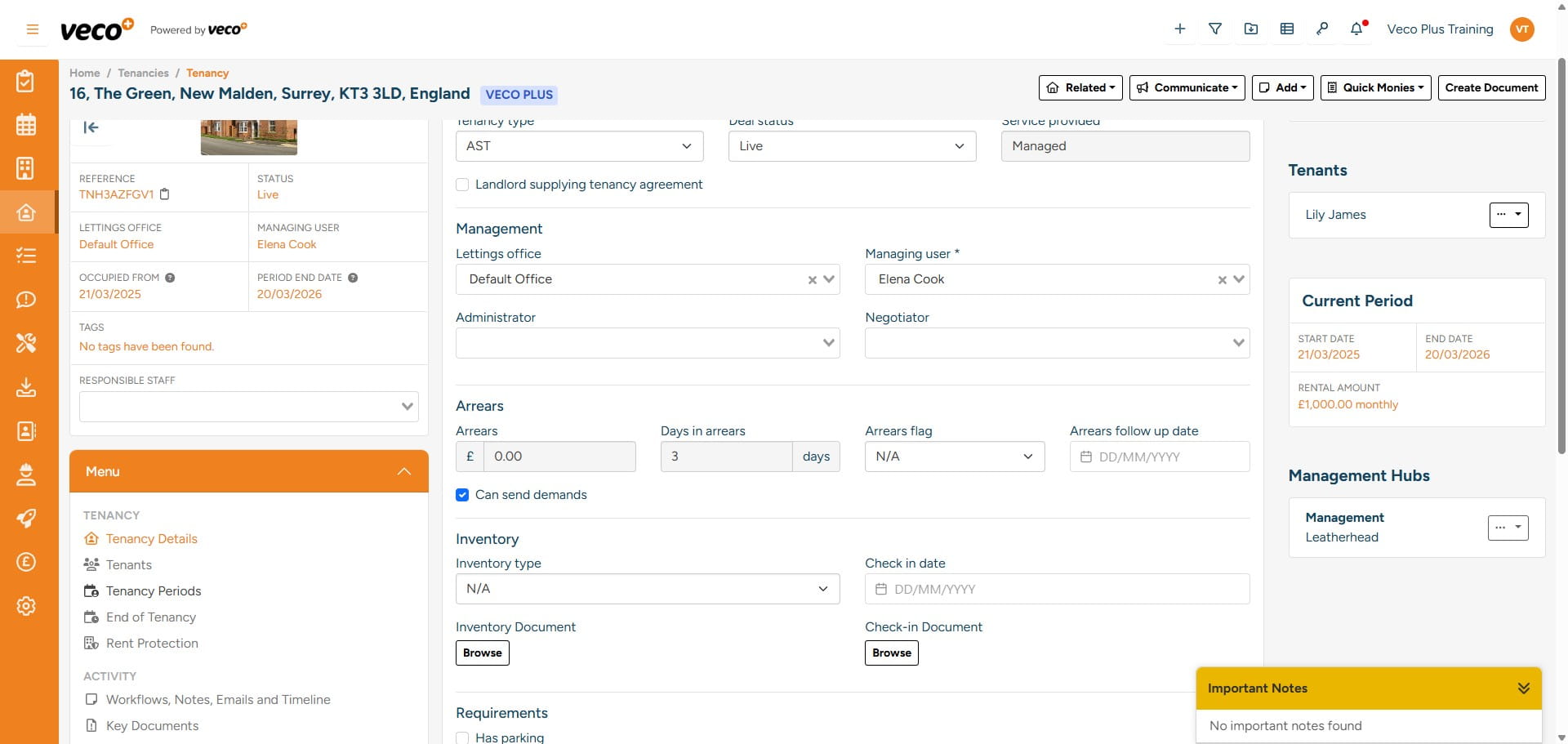Viewport: 1568px width, 744px height.
Task: Enable Landlord supplying tenancy agreement checkbox
Action: click(462, 185)
